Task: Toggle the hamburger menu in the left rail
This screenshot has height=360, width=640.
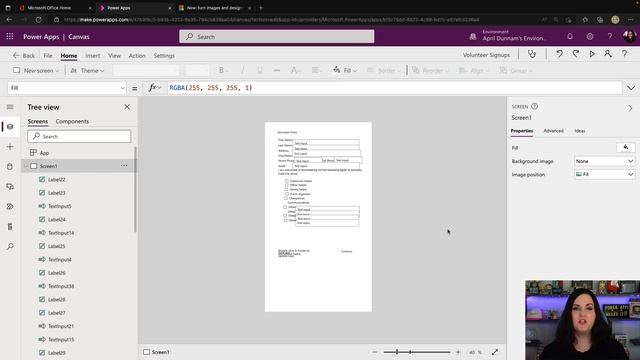Action: 10,107
